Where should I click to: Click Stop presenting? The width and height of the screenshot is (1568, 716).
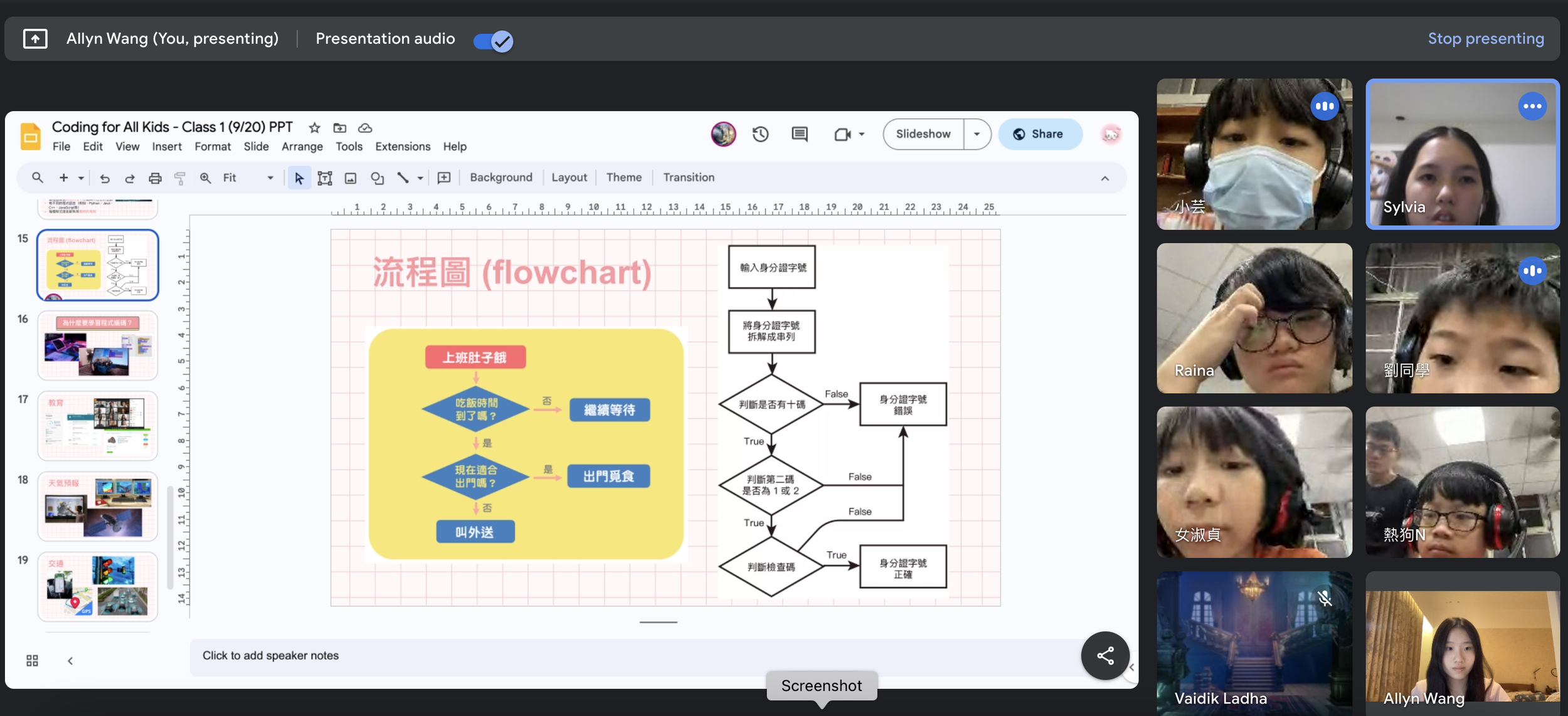1485,39
